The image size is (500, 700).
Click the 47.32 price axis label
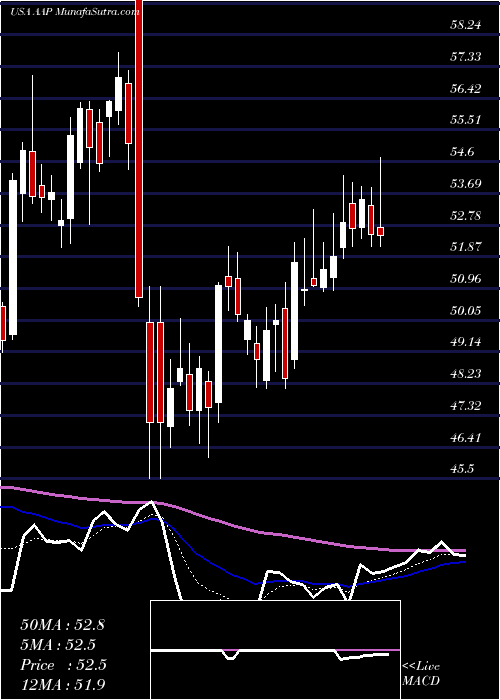pos(465,406)
